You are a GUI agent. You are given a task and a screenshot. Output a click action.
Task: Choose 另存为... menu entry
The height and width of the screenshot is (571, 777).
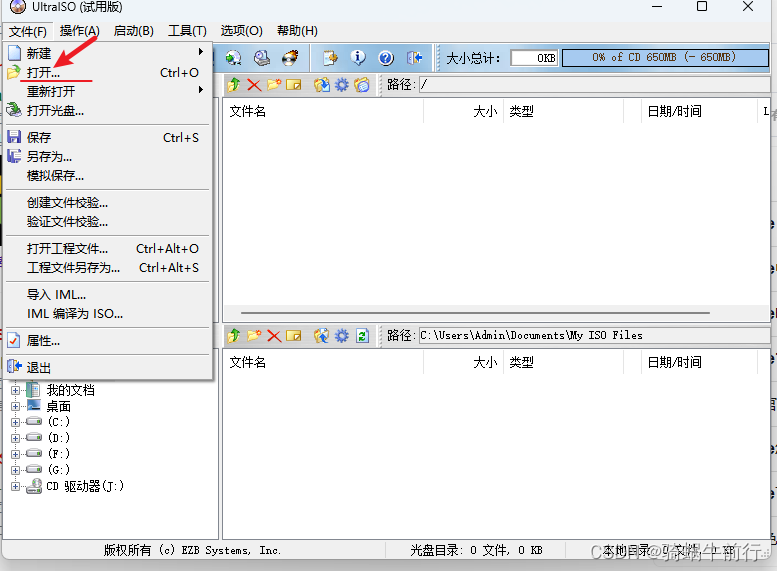108,157
